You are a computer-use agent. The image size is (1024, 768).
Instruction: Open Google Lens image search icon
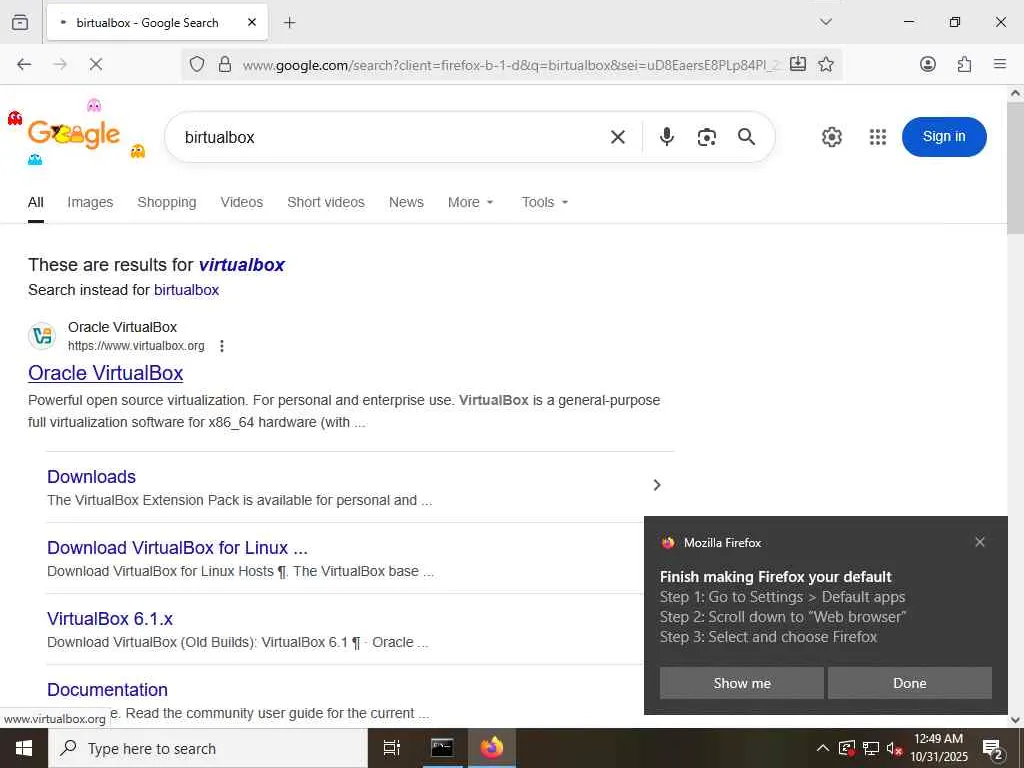pos(707,136)
